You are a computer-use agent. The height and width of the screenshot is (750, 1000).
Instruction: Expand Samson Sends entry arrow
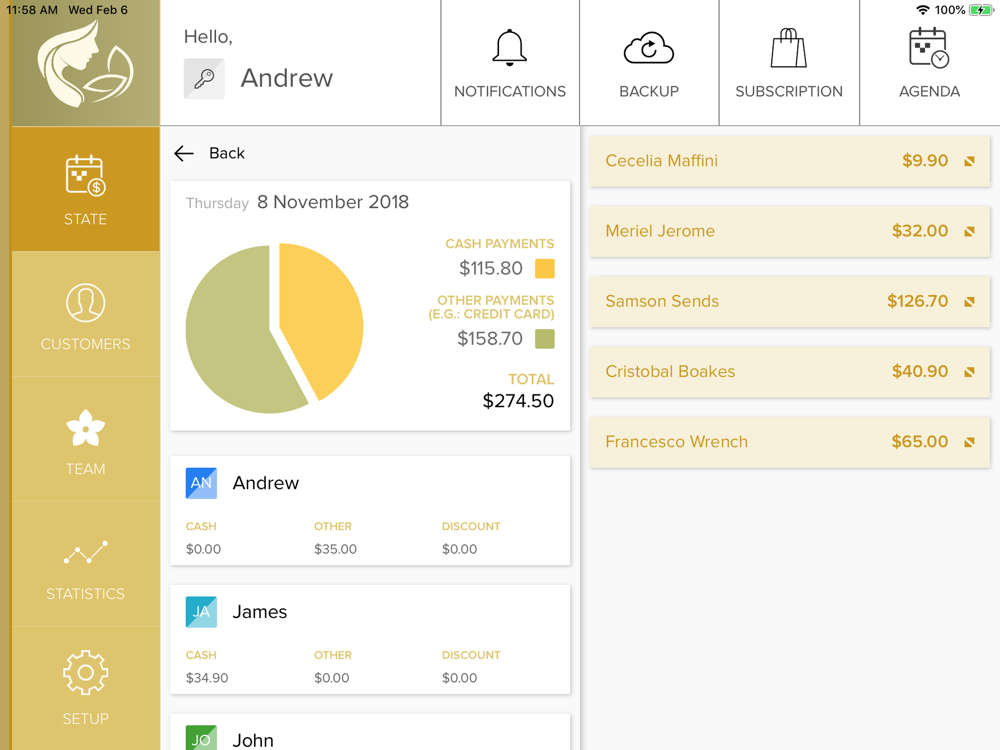[969, 302]
